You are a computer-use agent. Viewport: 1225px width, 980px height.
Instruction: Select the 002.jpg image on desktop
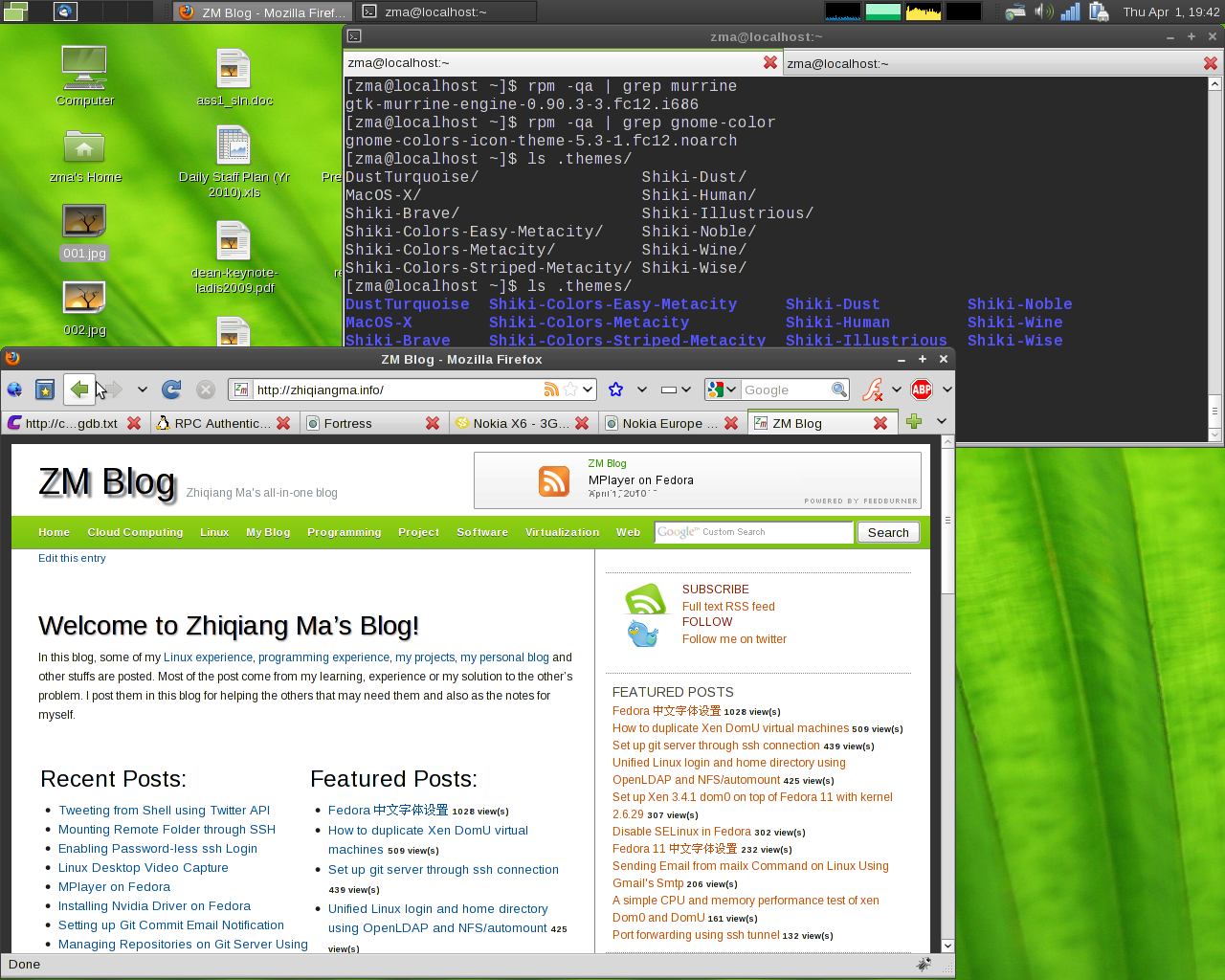click(84, 309)
